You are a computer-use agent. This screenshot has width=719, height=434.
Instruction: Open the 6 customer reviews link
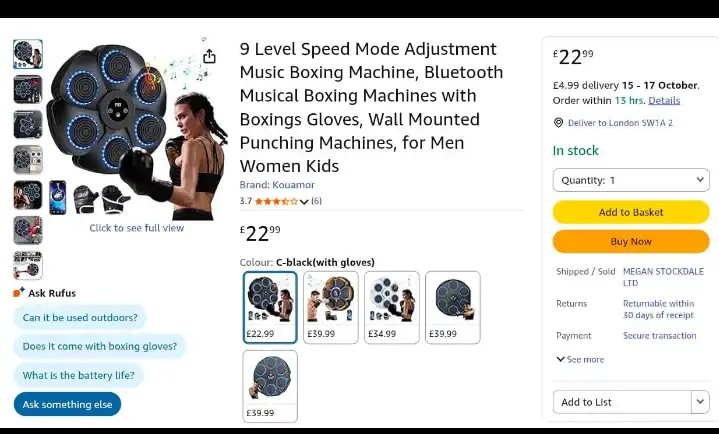pyautogui.click(x=316, y=201)
